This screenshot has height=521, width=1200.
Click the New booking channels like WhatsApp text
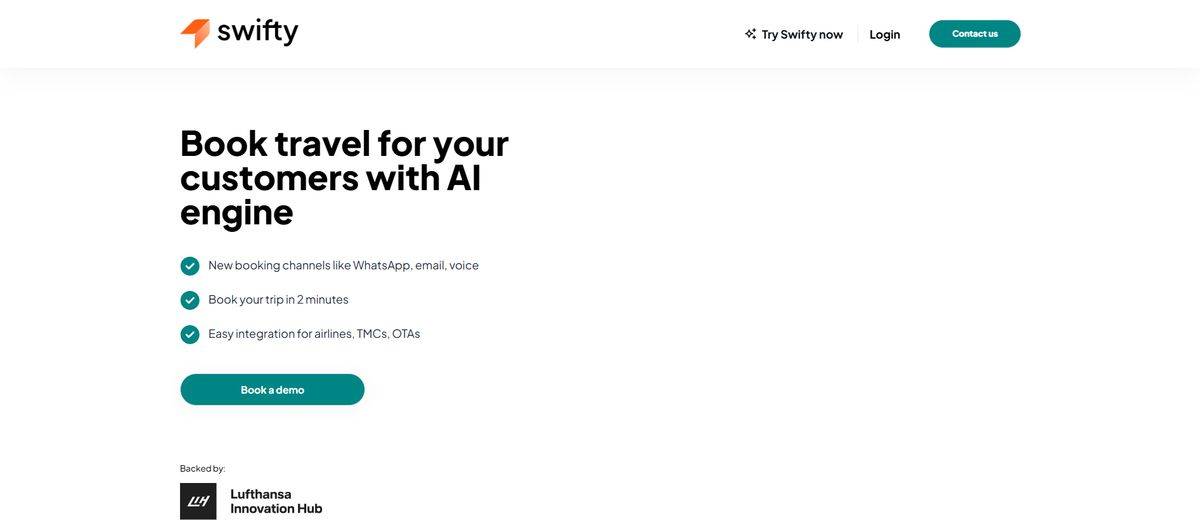[x=343, y=266]
